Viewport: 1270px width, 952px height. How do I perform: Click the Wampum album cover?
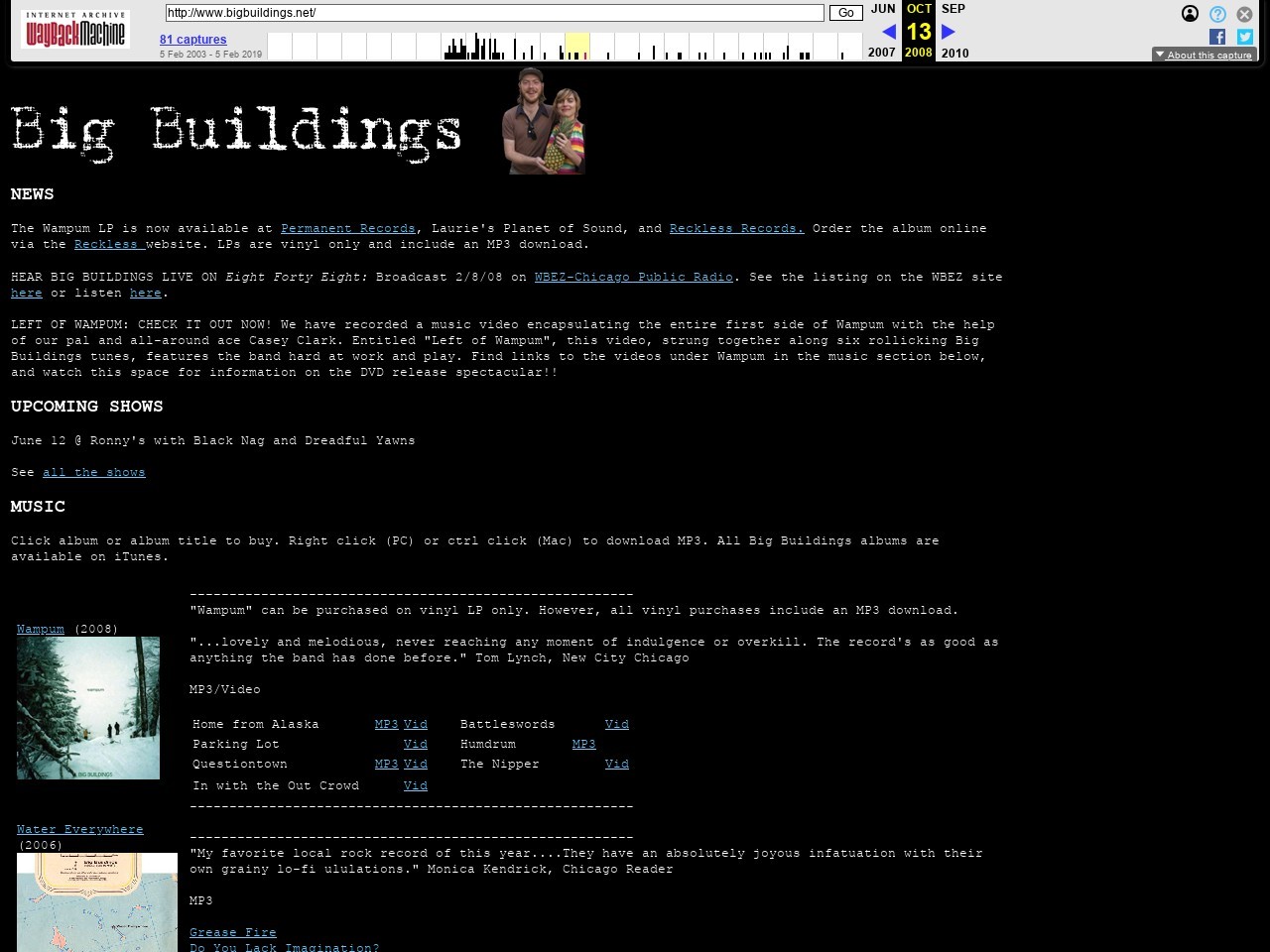pyautogui.click(x=88, y=708)
